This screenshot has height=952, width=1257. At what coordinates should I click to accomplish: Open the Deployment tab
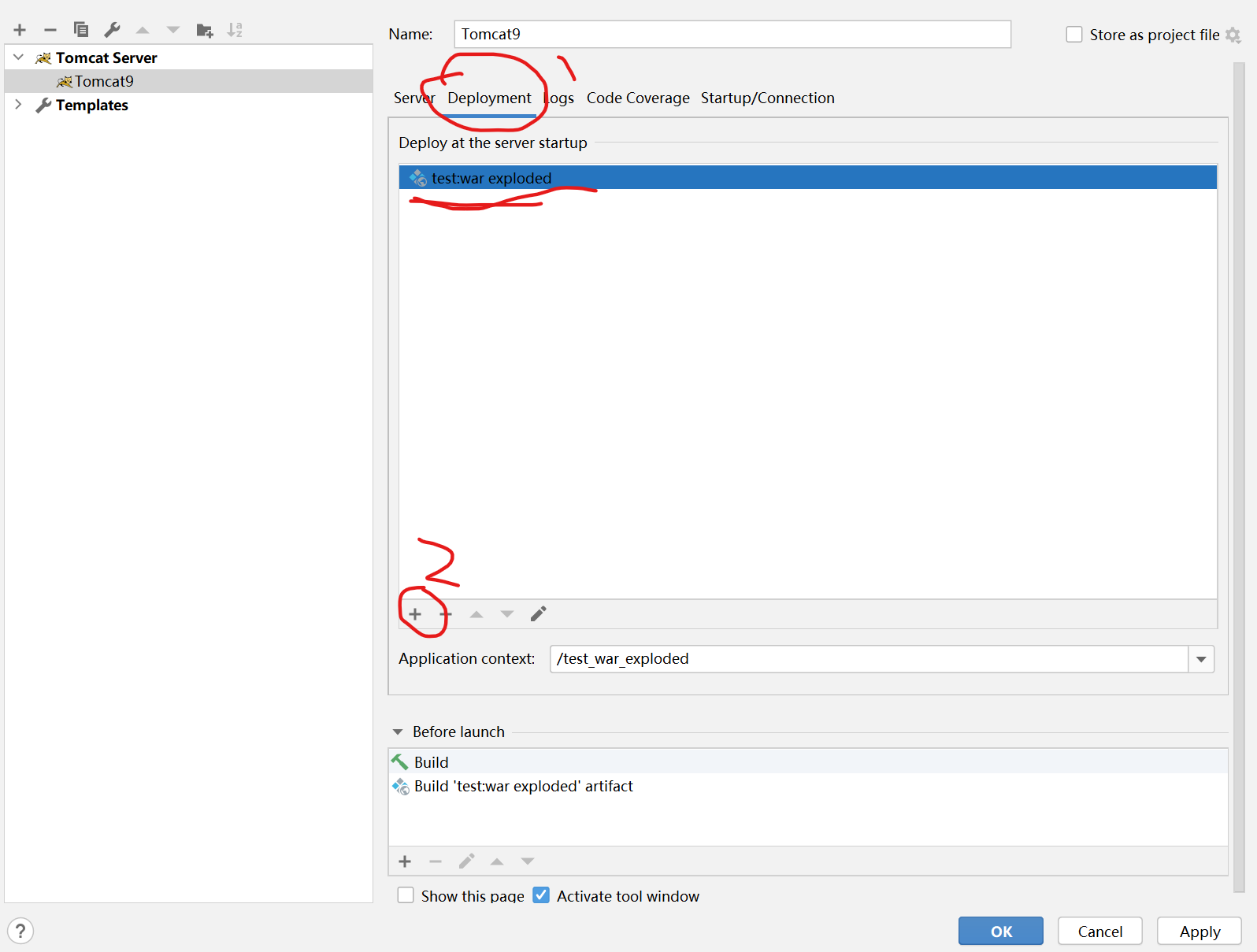coord(489,98)
